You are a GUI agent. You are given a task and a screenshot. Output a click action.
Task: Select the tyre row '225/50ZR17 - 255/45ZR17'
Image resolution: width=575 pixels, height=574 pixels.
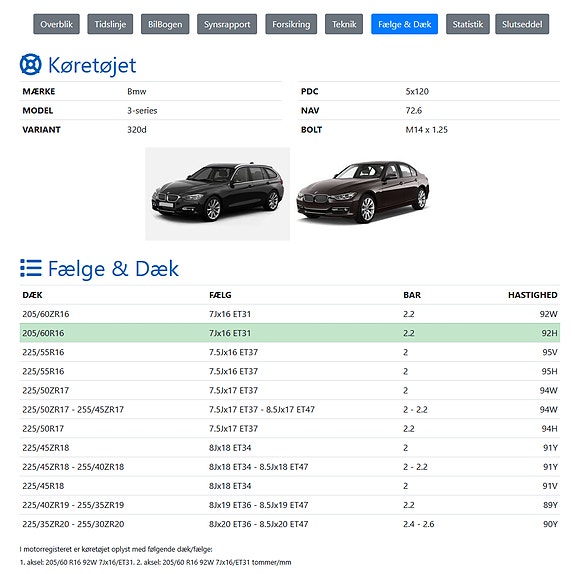[x=290, y=409]
